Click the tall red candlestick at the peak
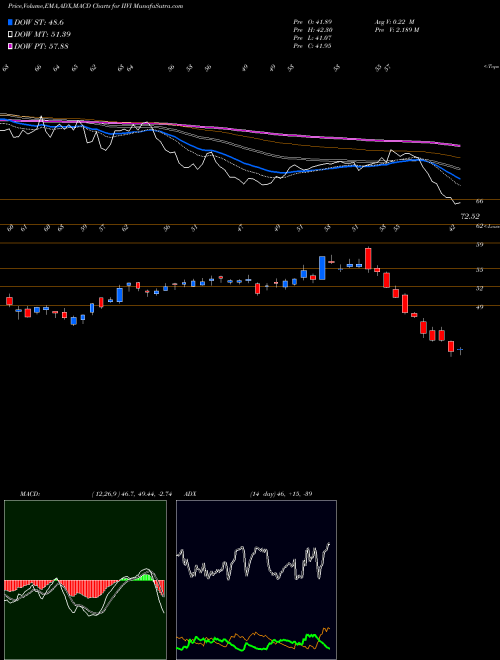This screenshot has width=500, height=660. click(x=368, y=258)
